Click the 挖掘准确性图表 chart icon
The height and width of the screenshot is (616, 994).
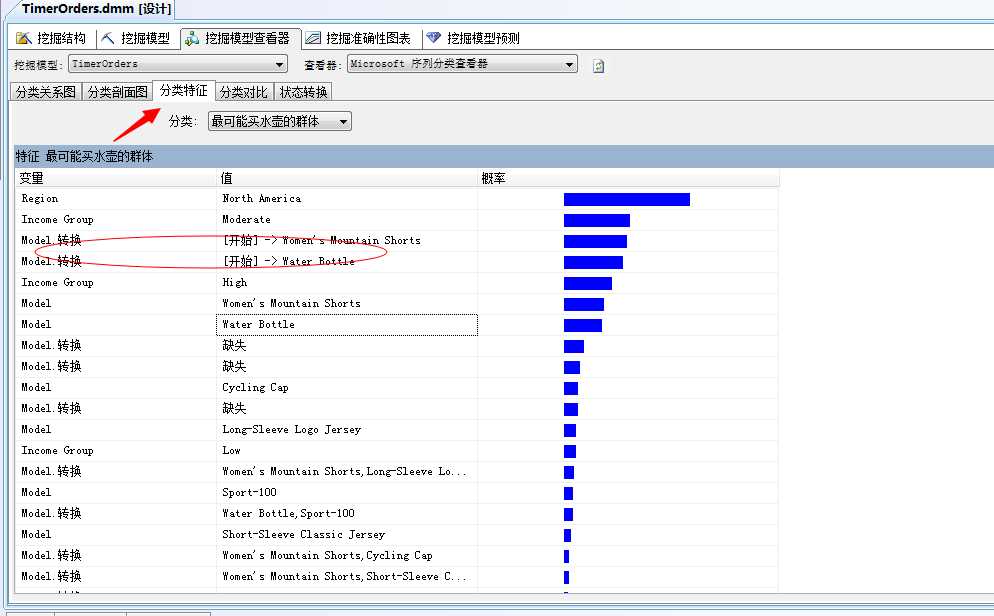(313, 39)
